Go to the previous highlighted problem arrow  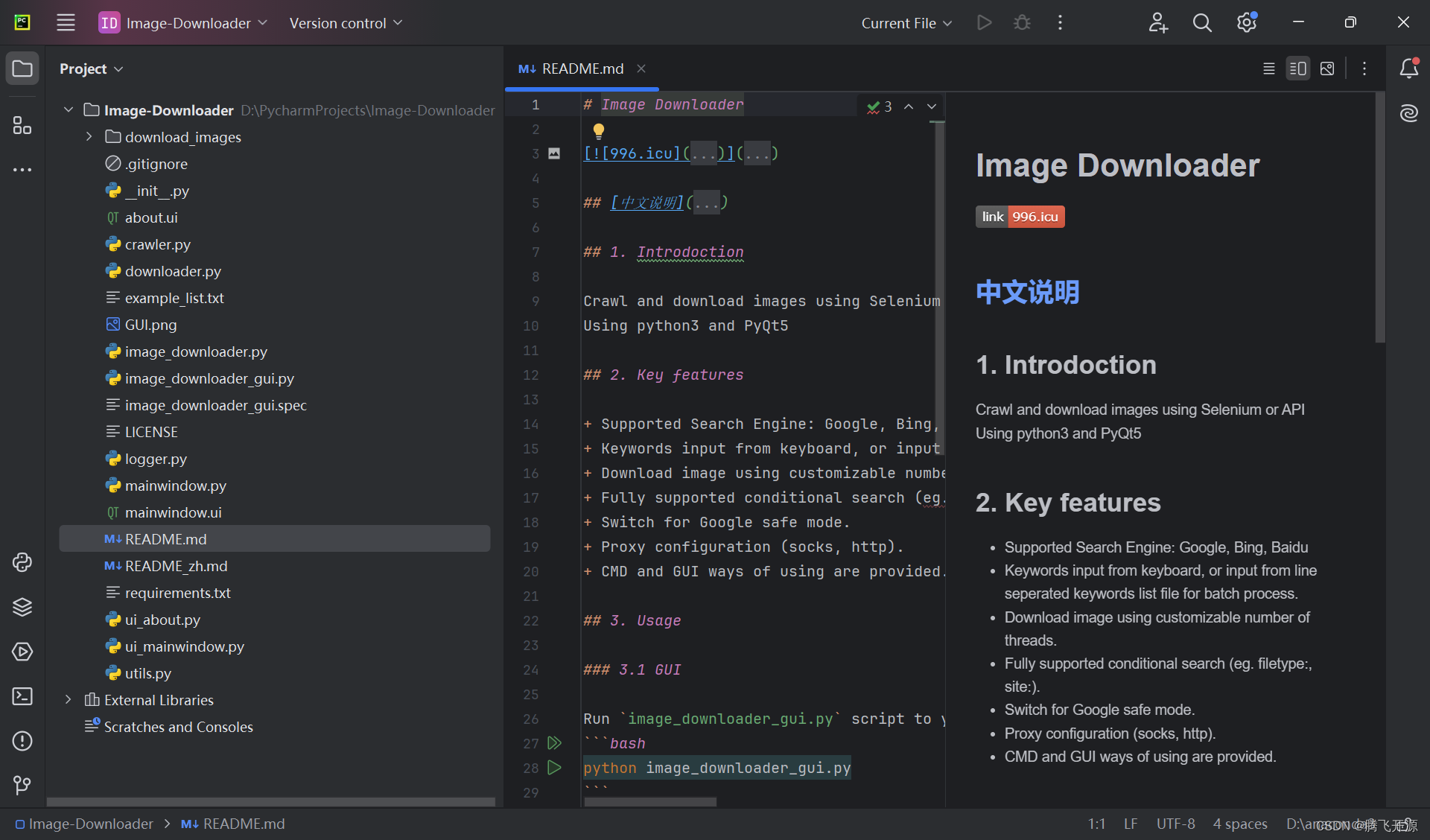point(909,106)
